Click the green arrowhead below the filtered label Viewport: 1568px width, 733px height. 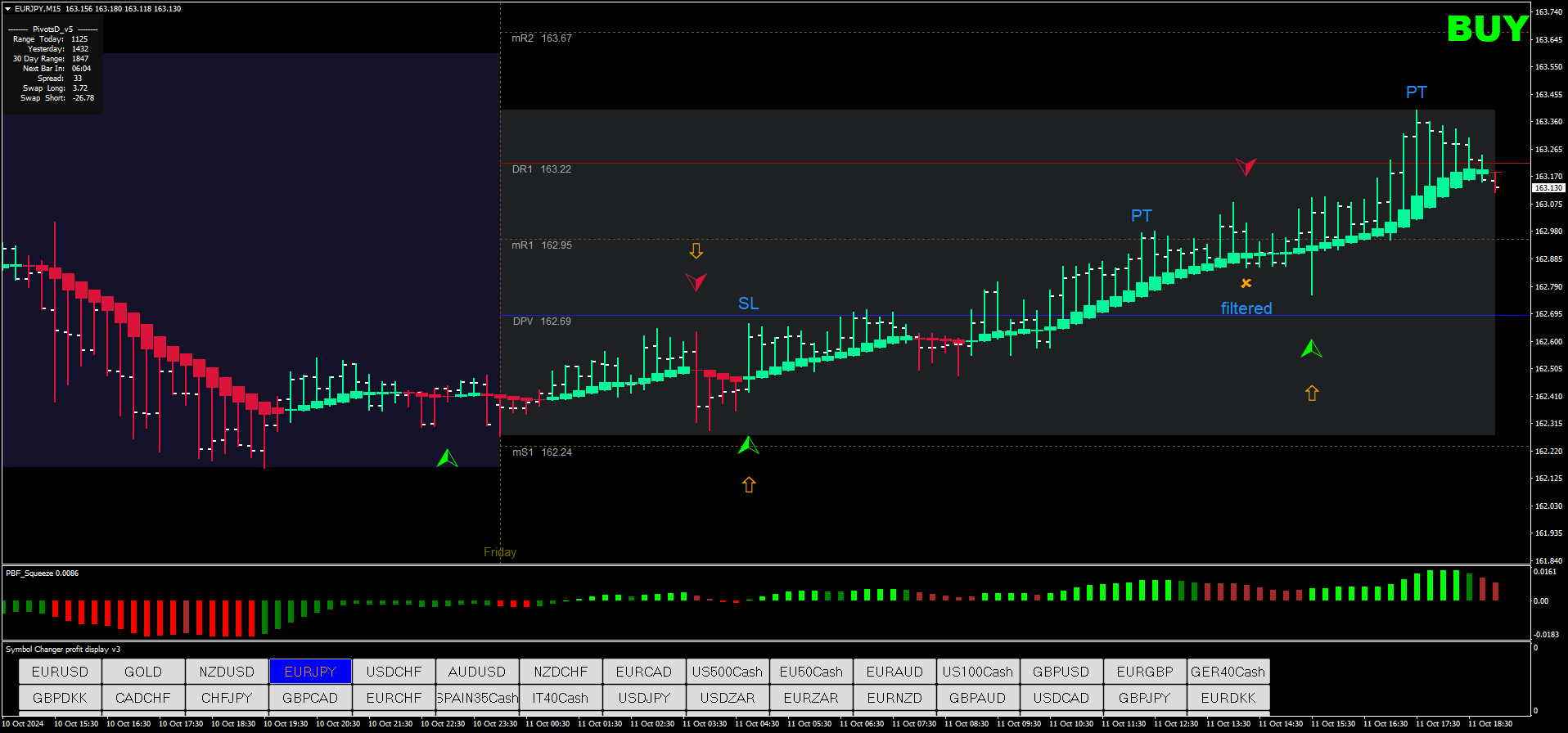1311,349
